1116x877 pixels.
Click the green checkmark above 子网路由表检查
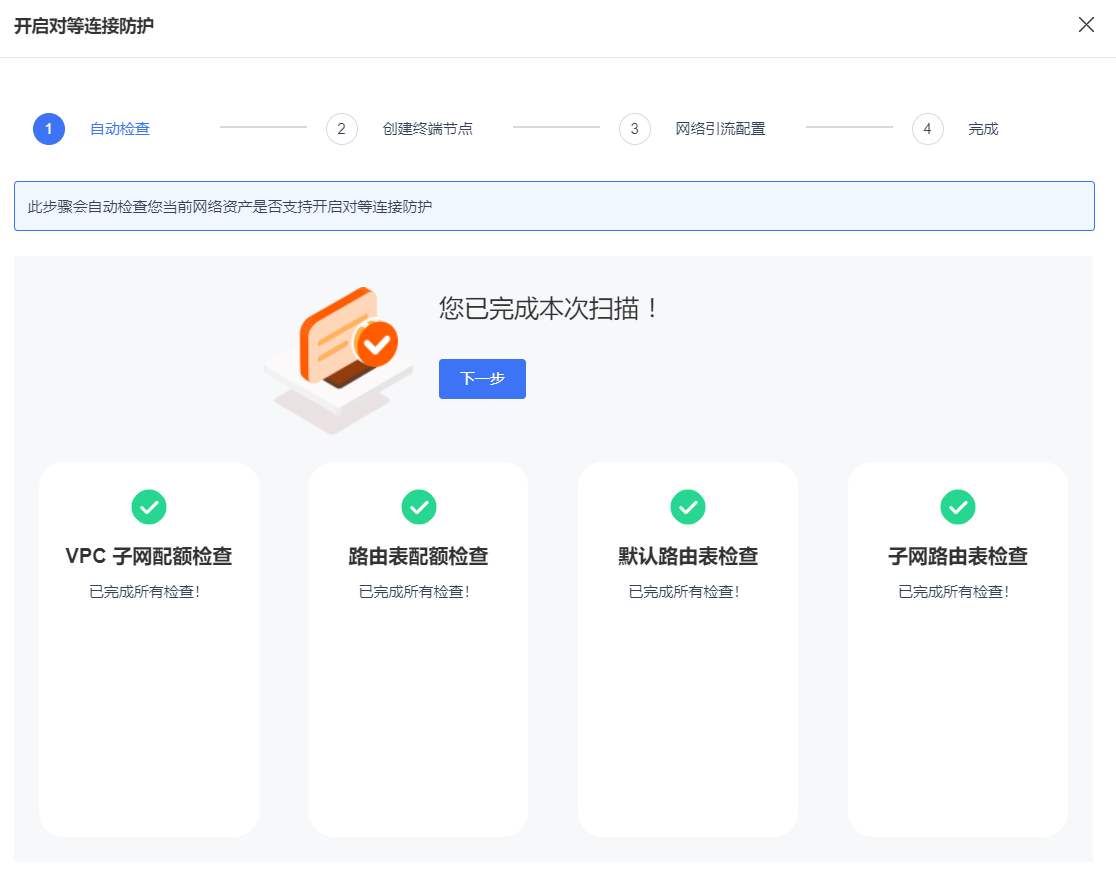958,507
